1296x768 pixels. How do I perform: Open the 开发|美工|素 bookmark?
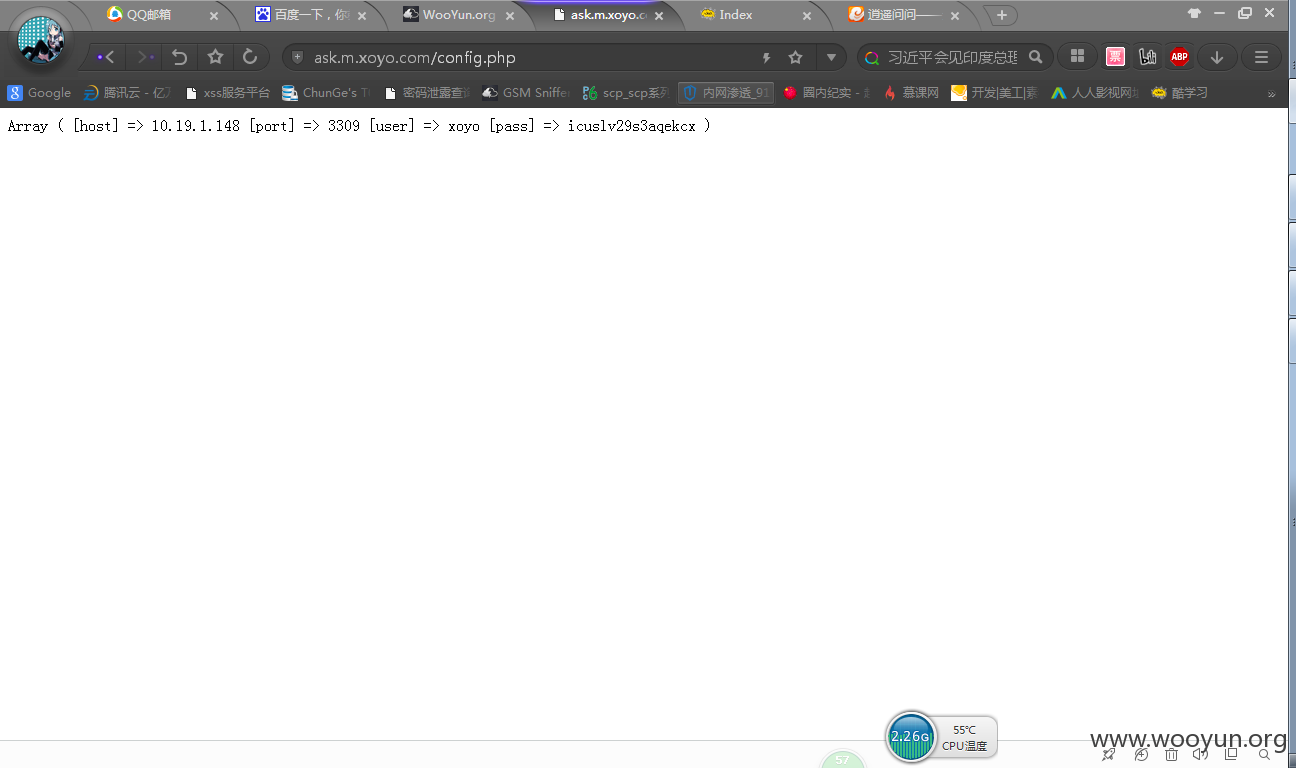(995, 93)
